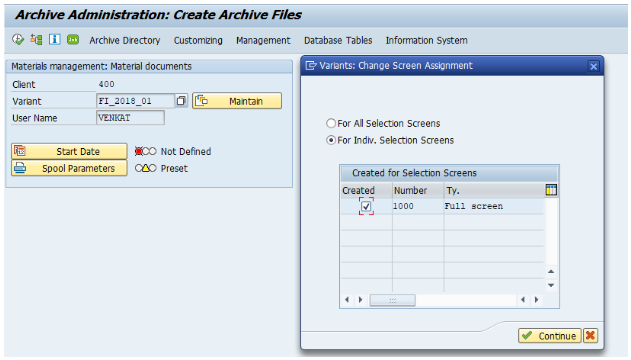Screen dimensions: 631x360
Task: Select For Indiv. Selection Screens option
Action: pos(331,140)
